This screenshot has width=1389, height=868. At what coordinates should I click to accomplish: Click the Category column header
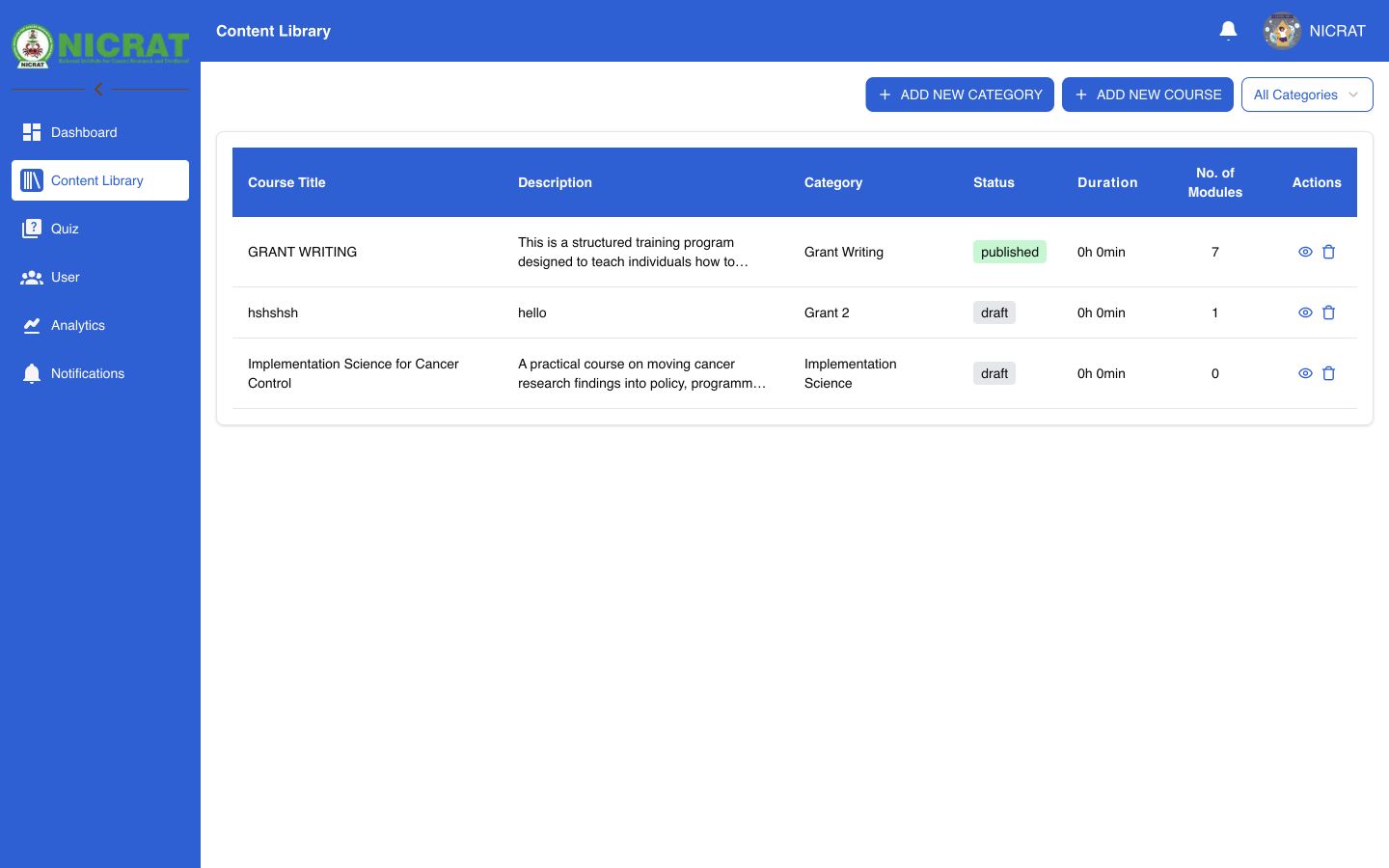click(x=833, y=182)
